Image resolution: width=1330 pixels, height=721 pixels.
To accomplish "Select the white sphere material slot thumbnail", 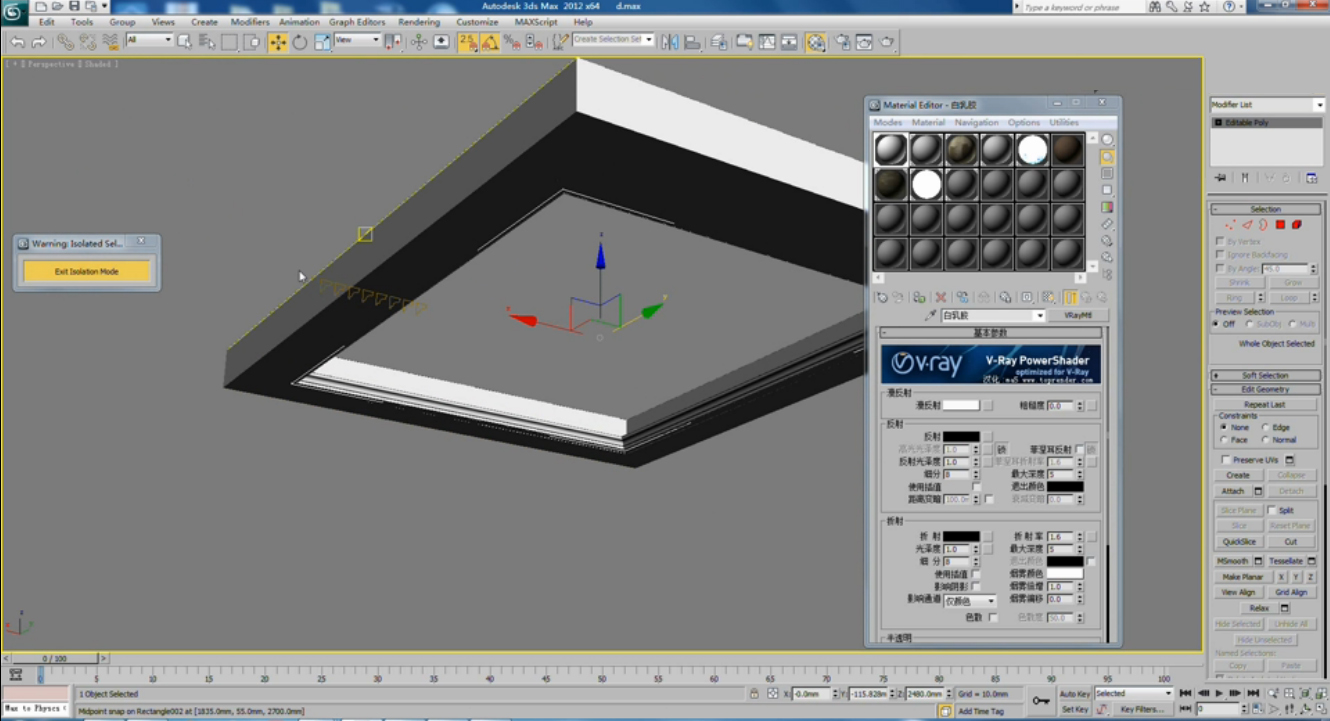I will pos(926,184).
